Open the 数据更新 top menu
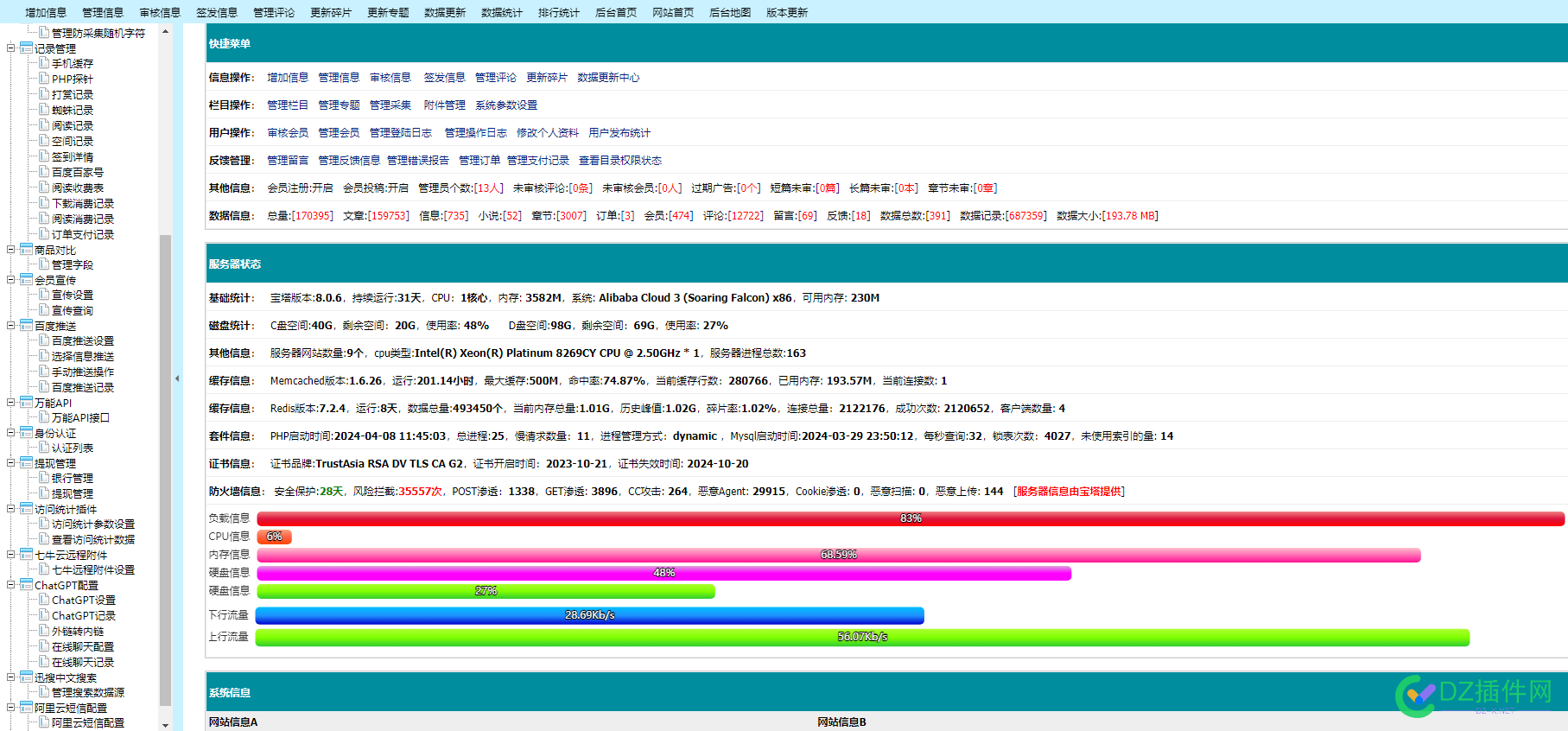Viewport: 1568px width, 731px height. 445,12
